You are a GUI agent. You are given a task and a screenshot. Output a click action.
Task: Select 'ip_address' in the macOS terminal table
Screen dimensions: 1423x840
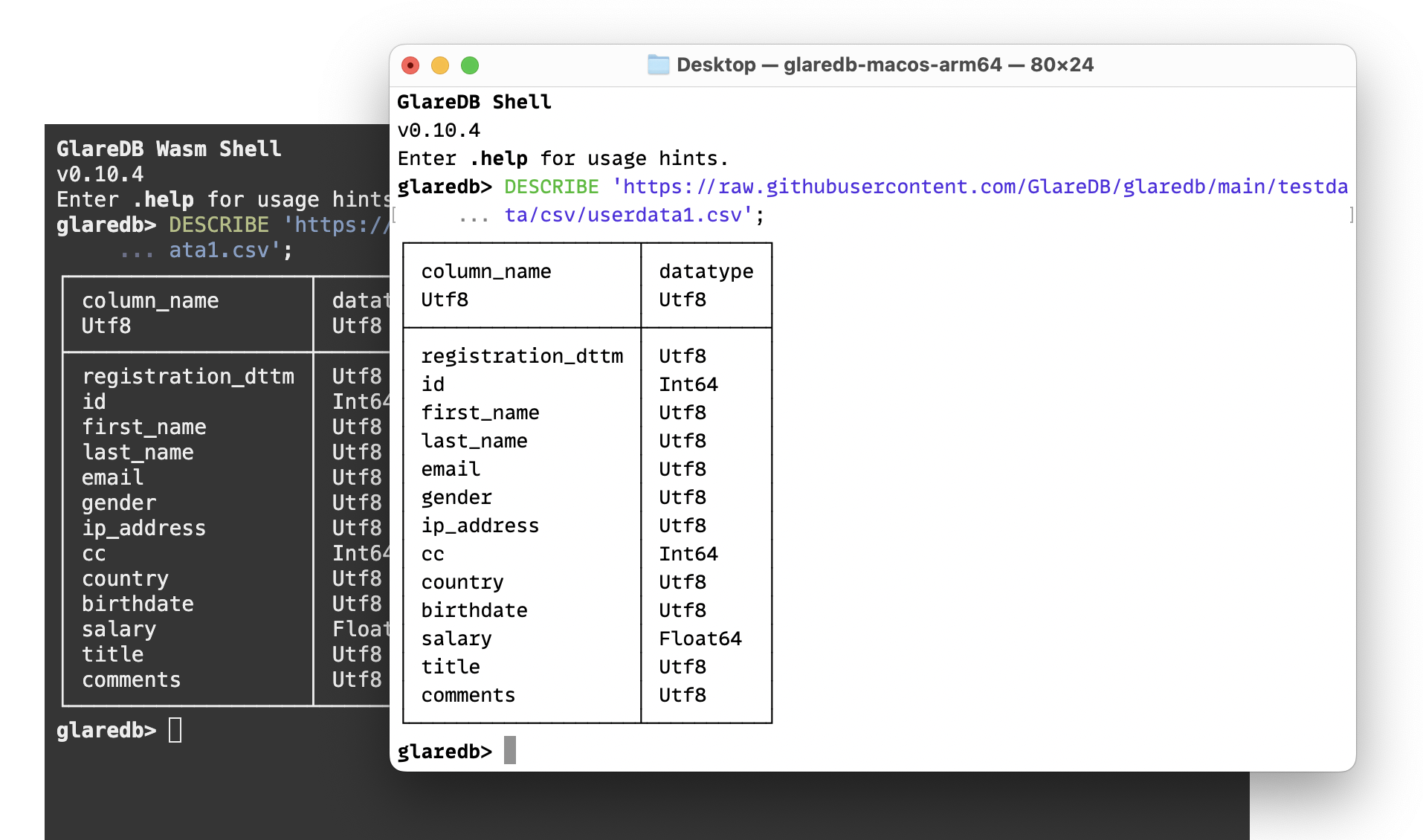[x=480, y=526]
